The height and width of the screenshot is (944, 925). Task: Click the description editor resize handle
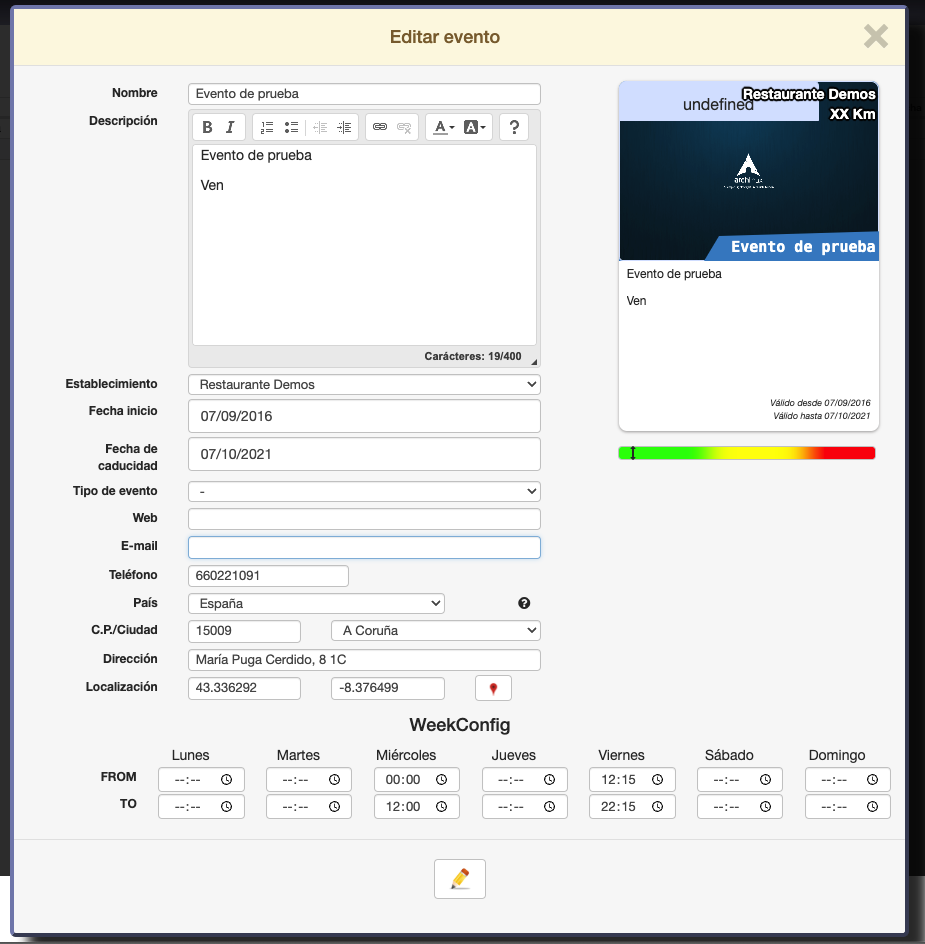[x=534, y=362]
